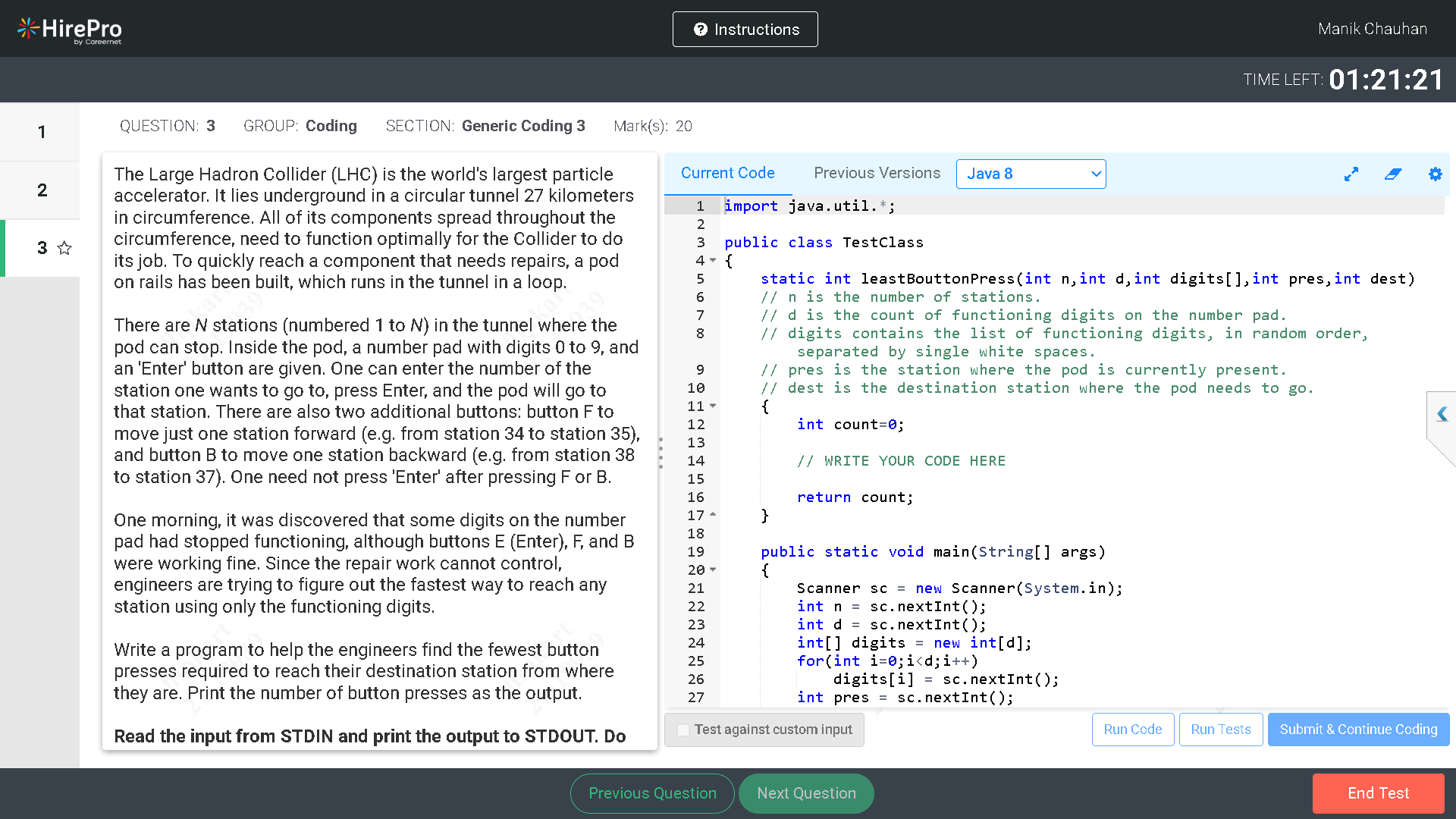
Task: Click the 'GROUP: Coding' label
Action: click(x=300, y=126)
